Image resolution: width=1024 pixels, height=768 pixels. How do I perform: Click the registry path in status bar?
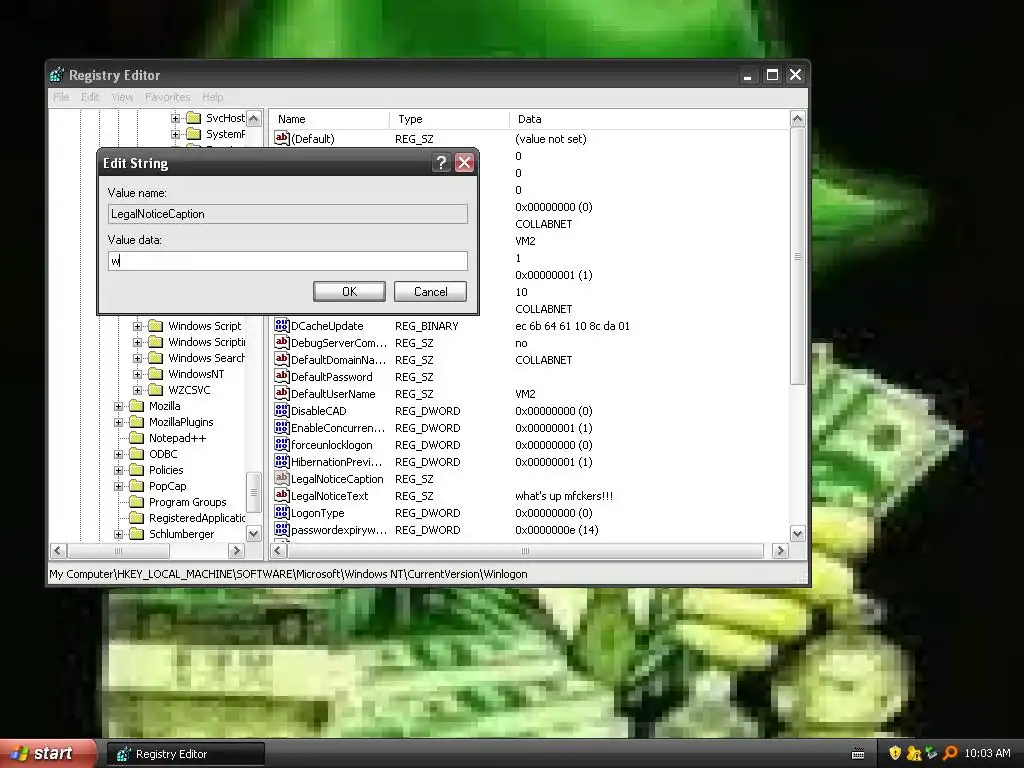click(288, 574)
